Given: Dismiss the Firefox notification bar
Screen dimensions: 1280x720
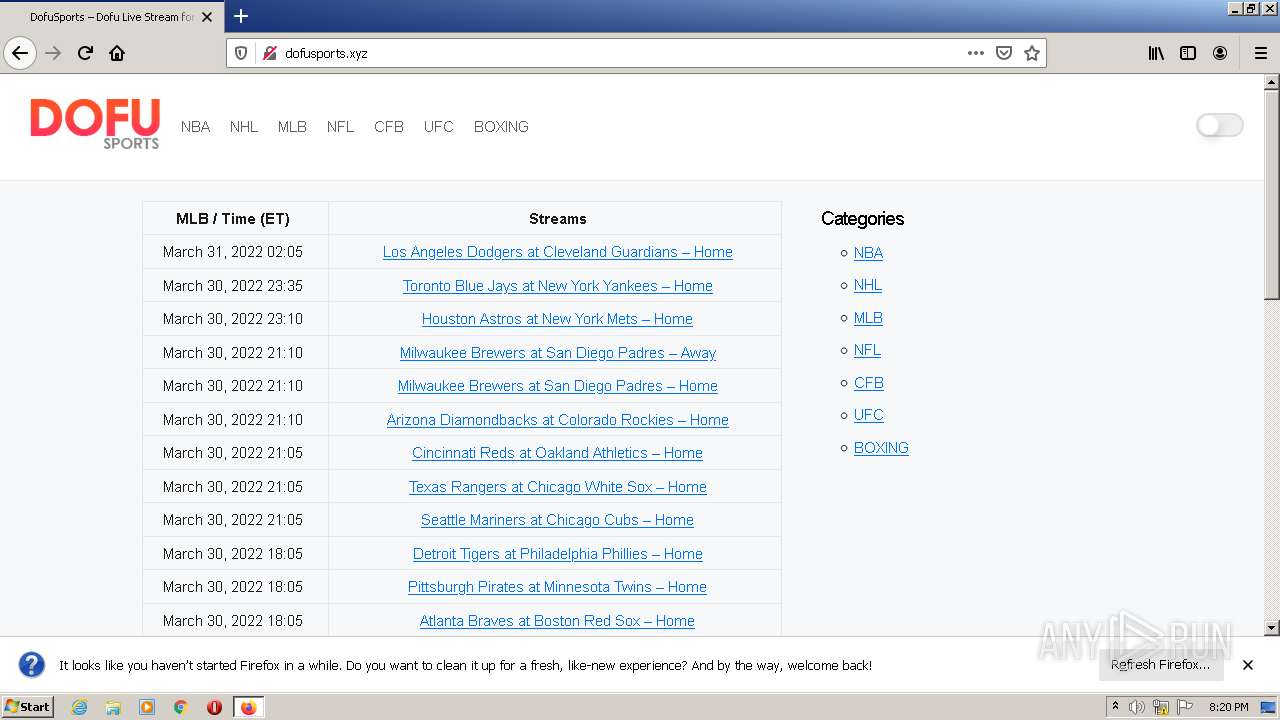Looking at the screenshot, I should (x=1248, y=665).
